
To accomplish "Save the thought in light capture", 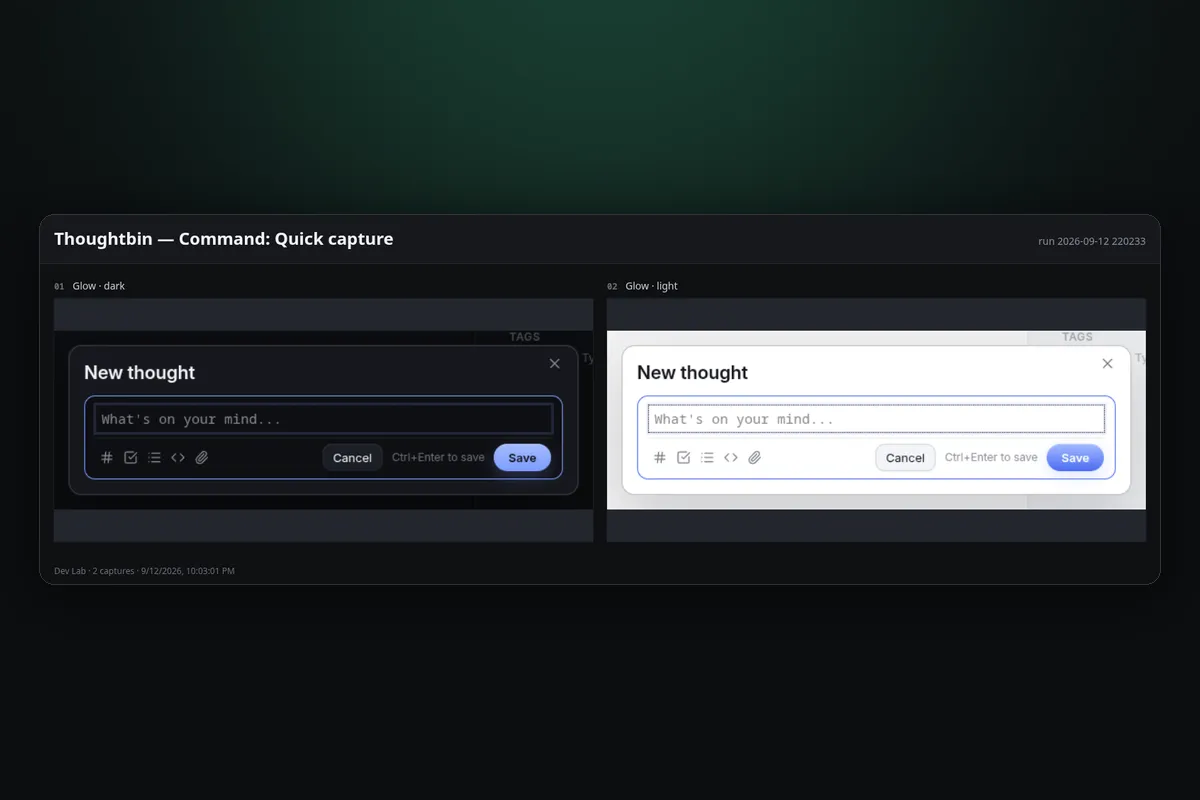I will (x=1075, y=457).
